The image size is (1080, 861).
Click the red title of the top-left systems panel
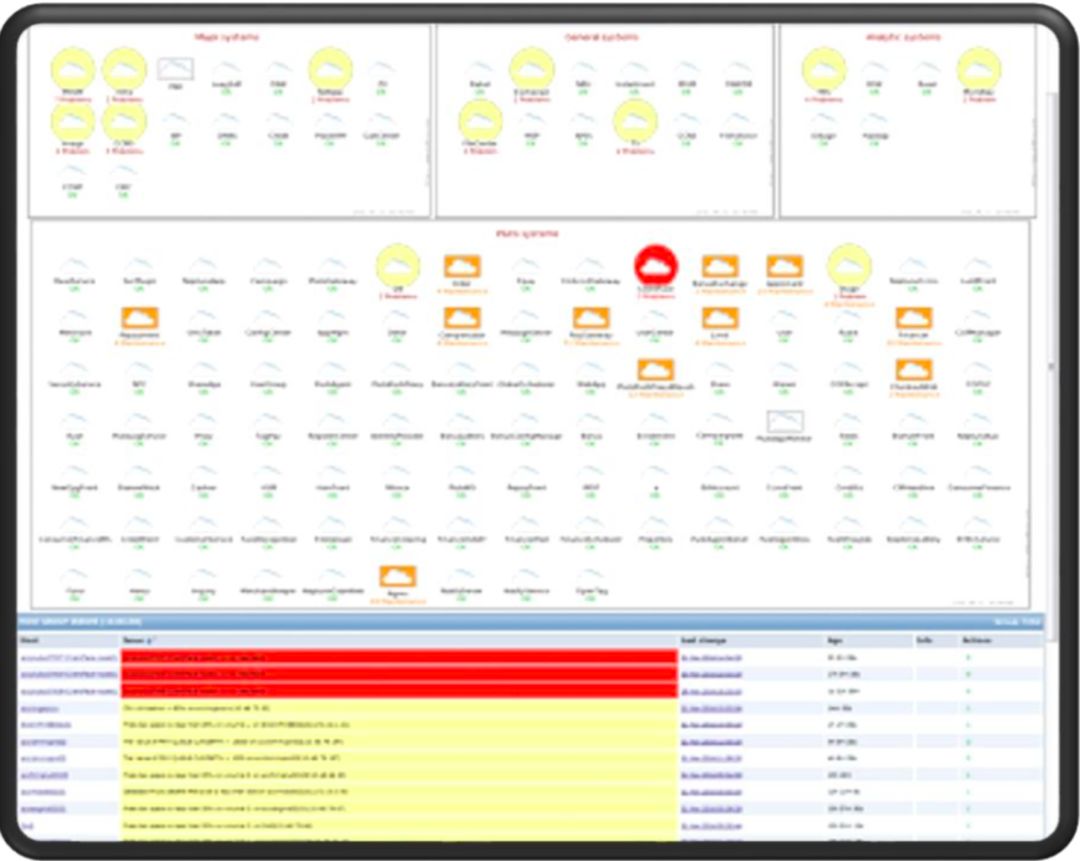[x=227, y=37]
